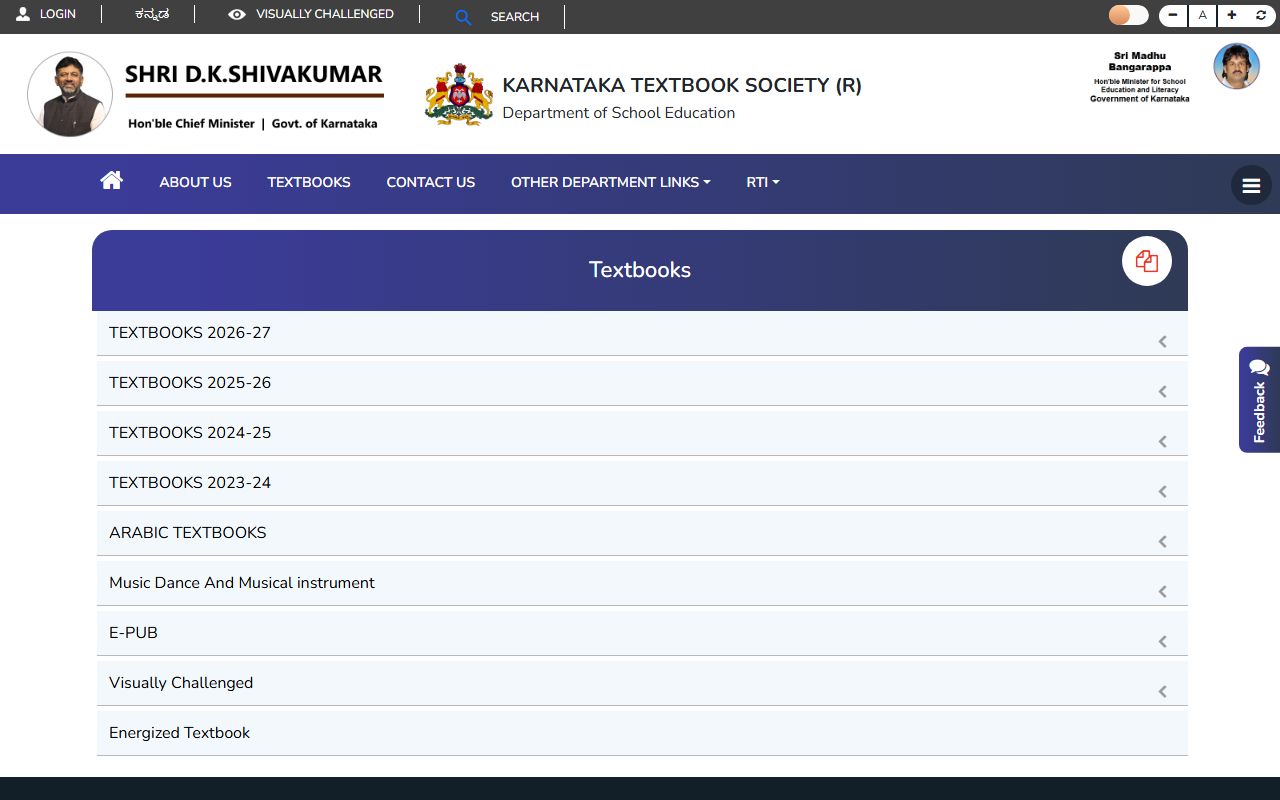
Task: Click the Karnataka state emblem logo
Action: point(459,94)
